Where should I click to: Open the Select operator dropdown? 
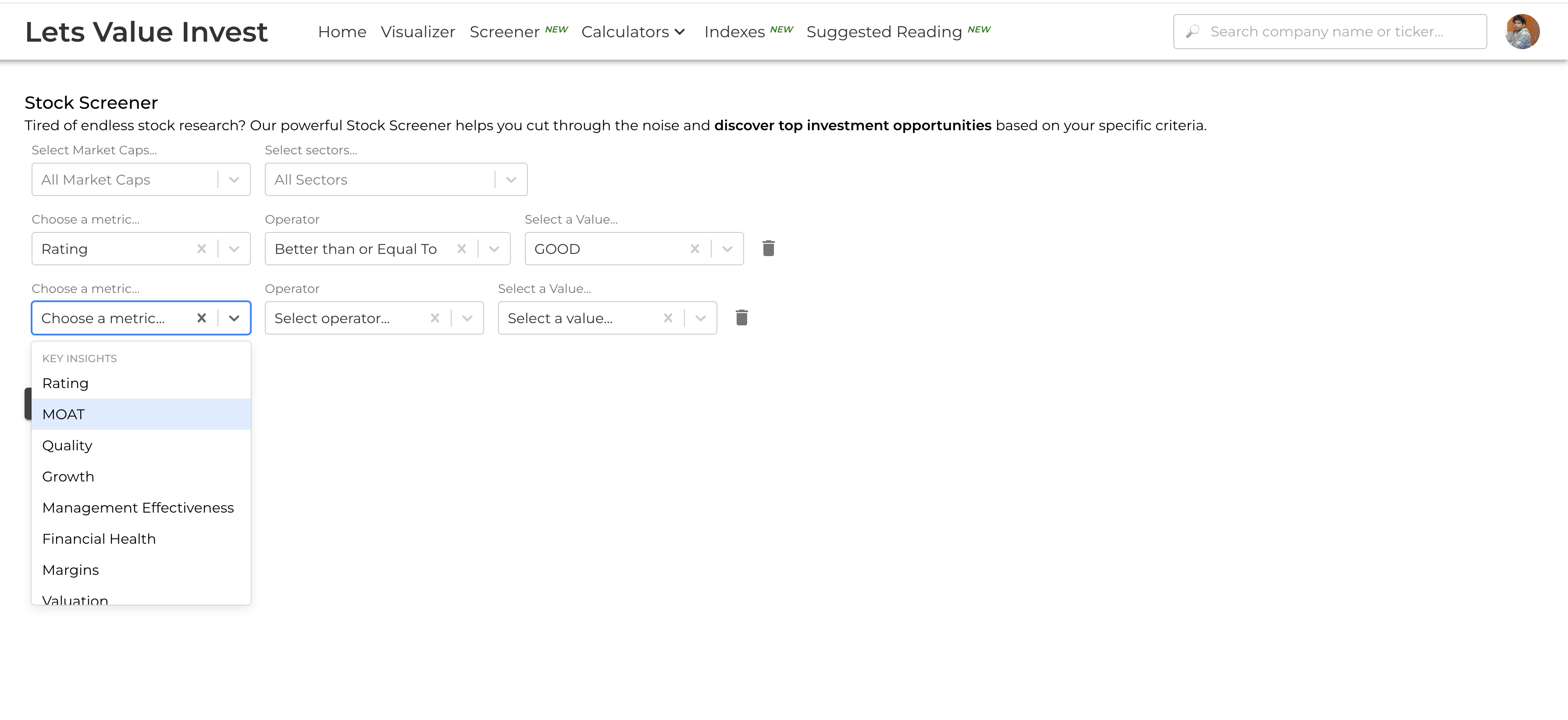click(x=467, y=318)
